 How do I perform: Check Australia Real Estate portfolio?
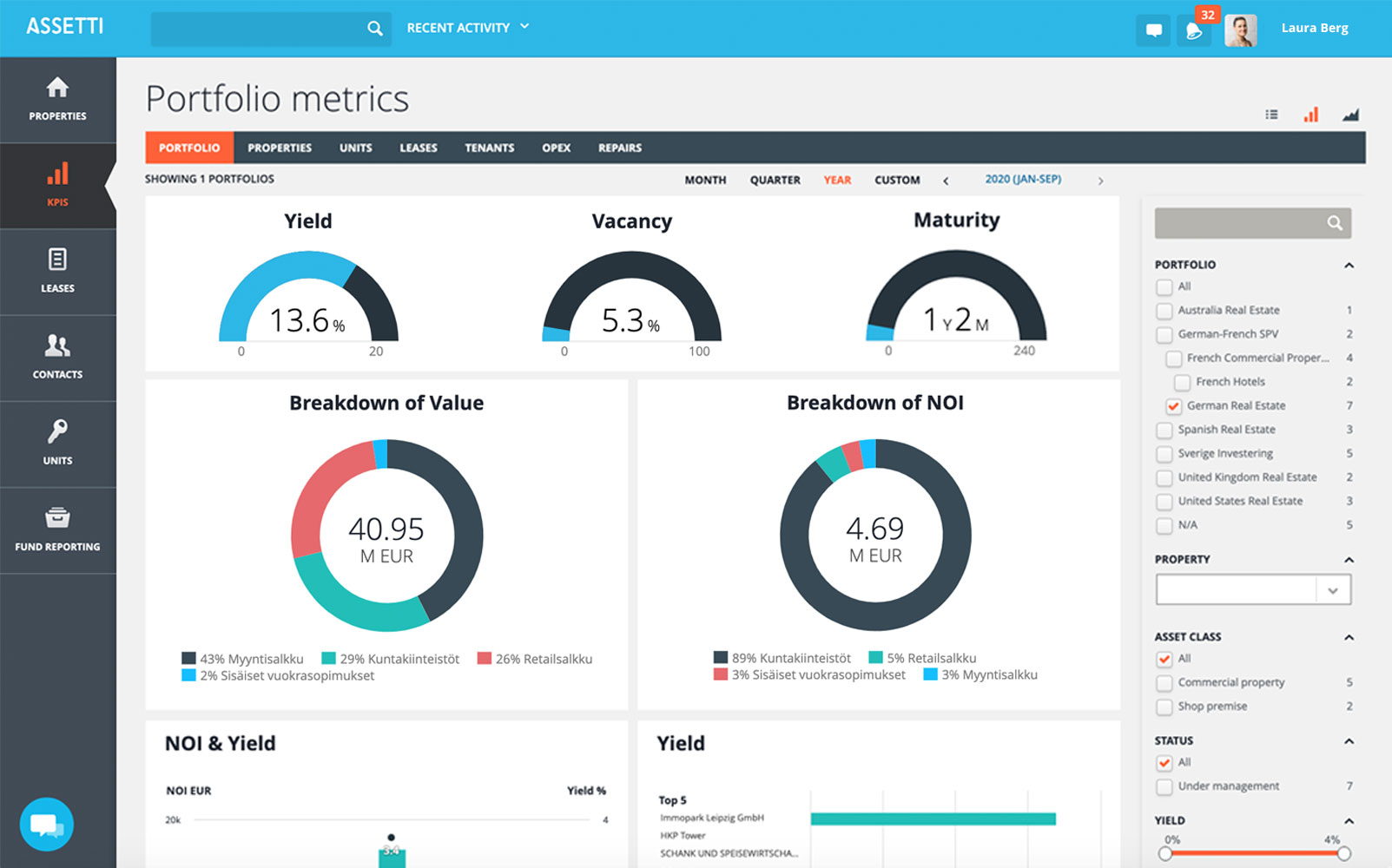(1164, 311)
